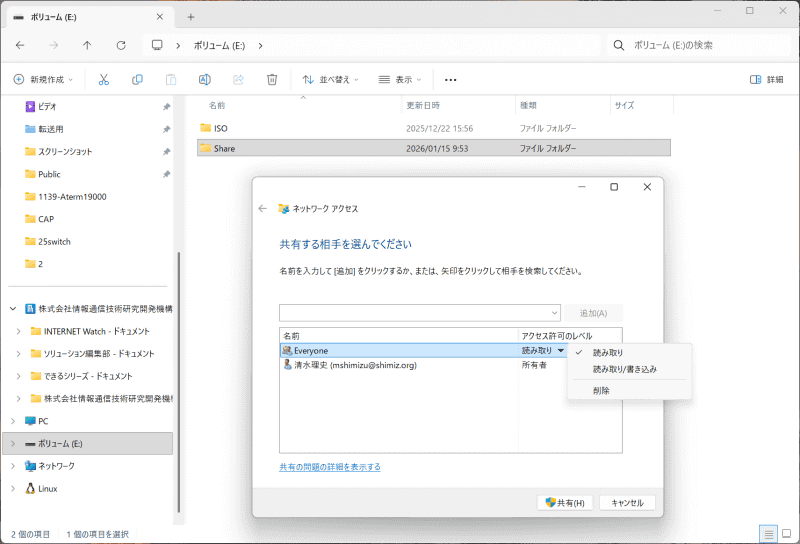
Task: Click the navigation pane vertical scrollbar
Action: click(x=179, y=383)
